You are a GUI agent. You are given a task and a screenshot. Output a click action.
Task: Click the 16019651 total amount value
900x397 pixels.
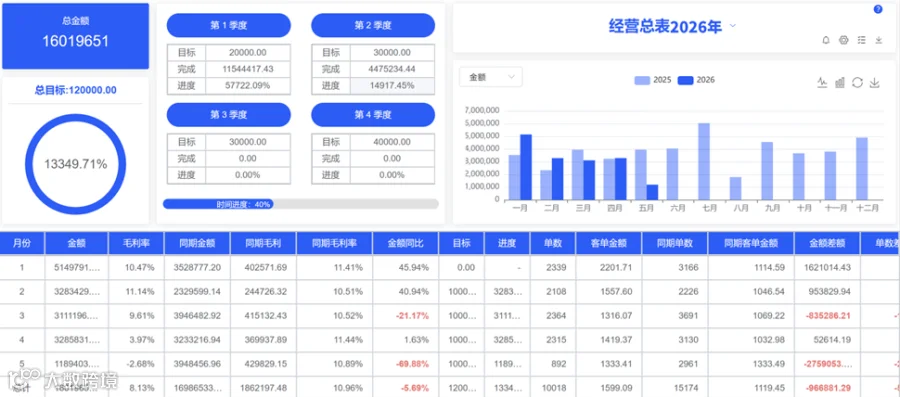click(x=75, y=41)
